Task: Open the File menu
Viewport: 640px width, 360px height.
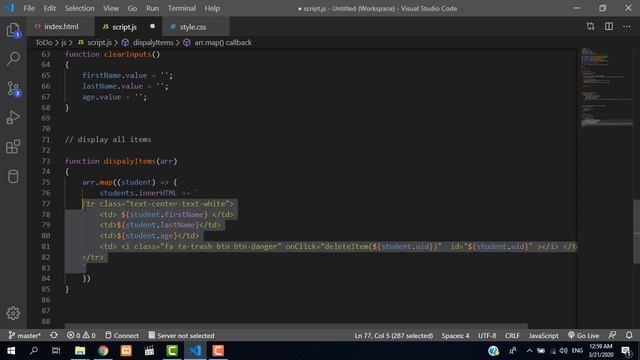Action: [29, 8]
